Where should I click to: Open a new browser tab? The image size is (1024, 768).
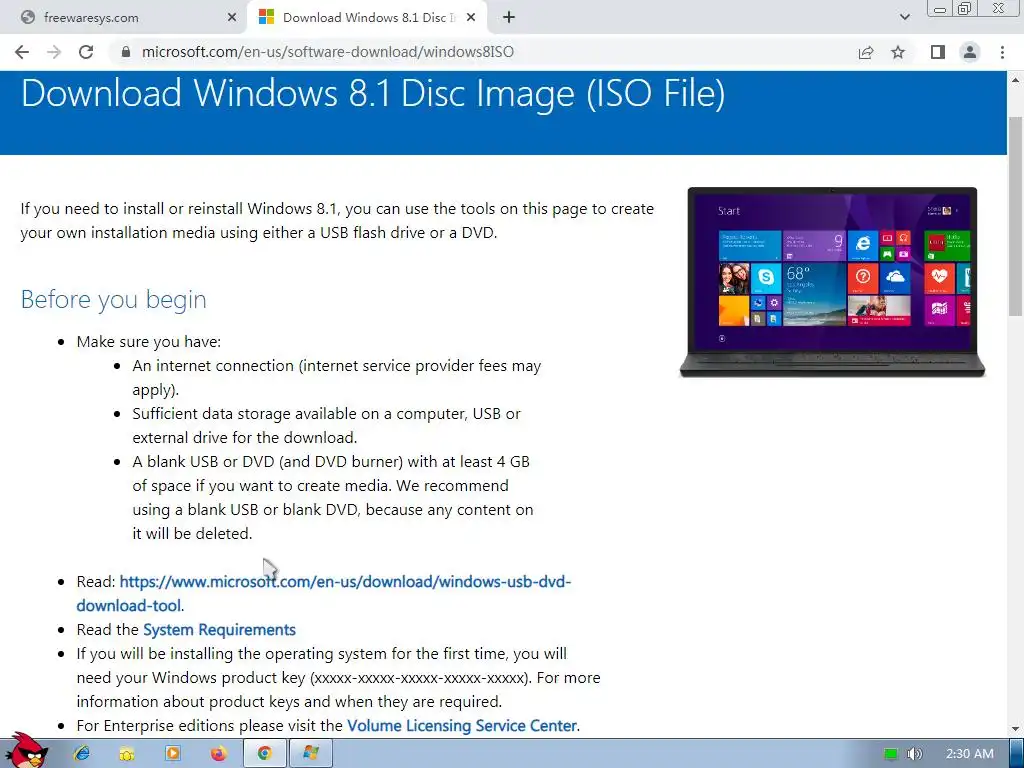[x=509, y=18]
